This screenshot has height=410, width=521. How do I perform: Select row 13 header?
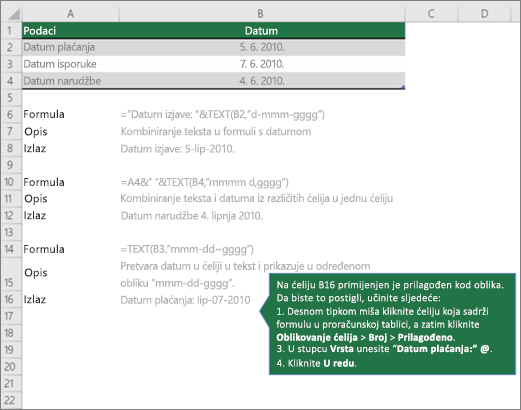[10, 232]
